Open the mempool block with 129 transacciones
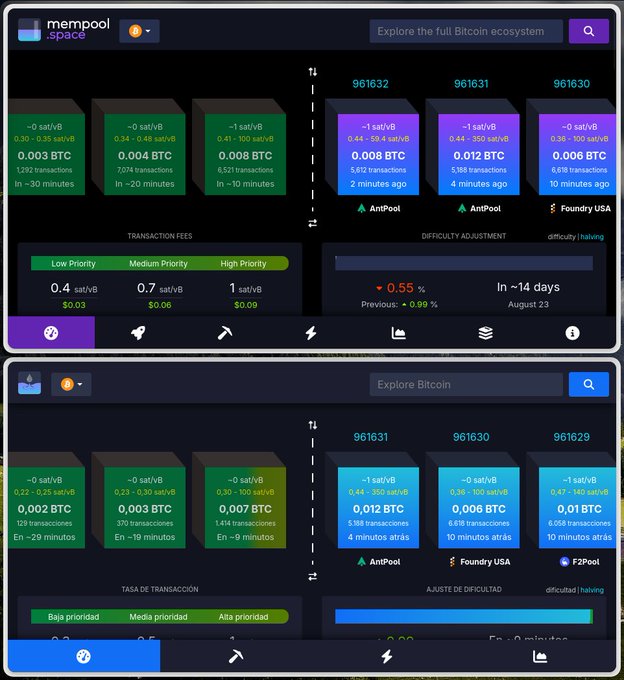 pos(46,508)
